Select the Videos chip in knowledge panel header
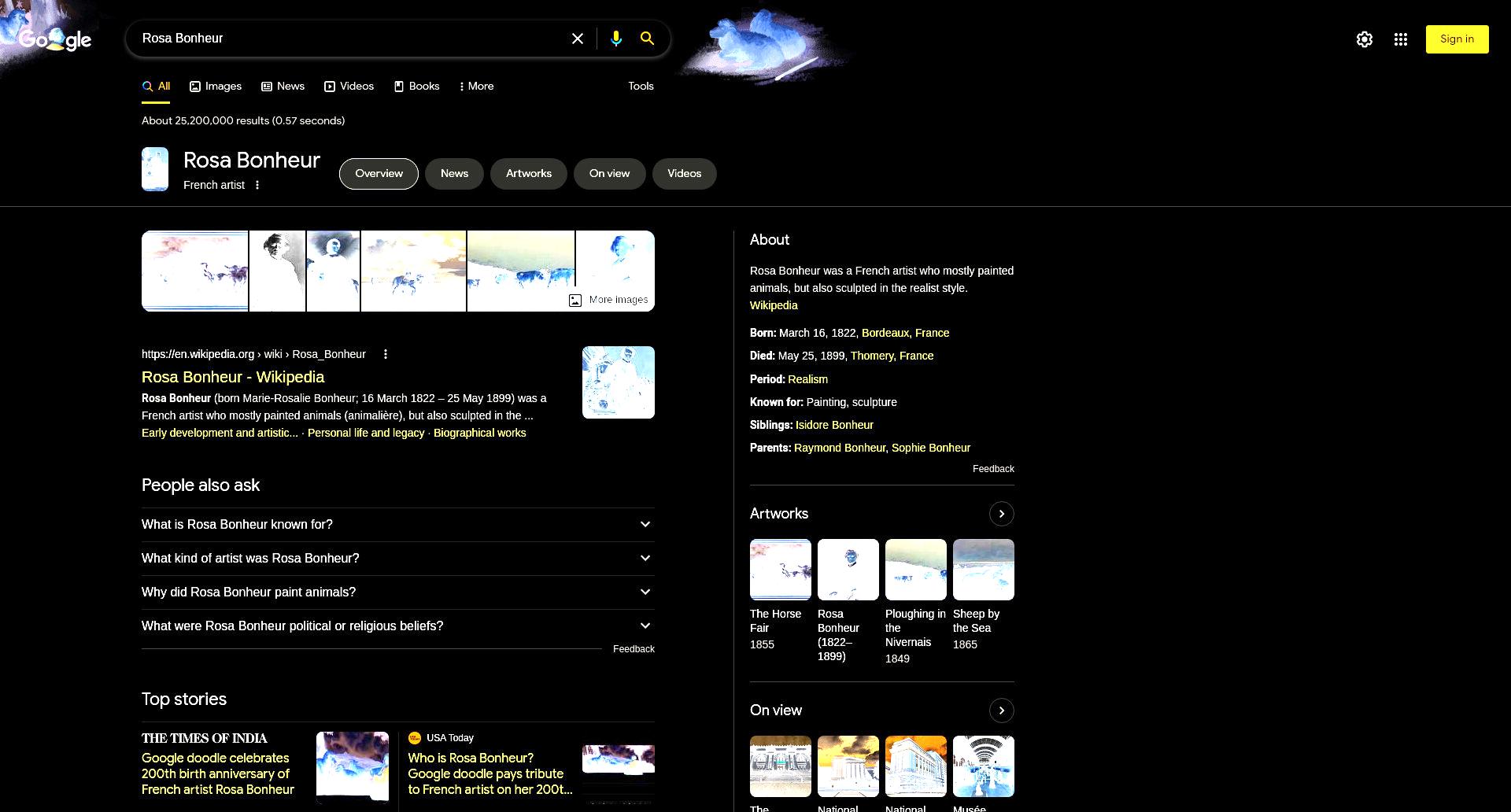The height and width of the screenshot is (812, 1511). click(x=684, y=174)
